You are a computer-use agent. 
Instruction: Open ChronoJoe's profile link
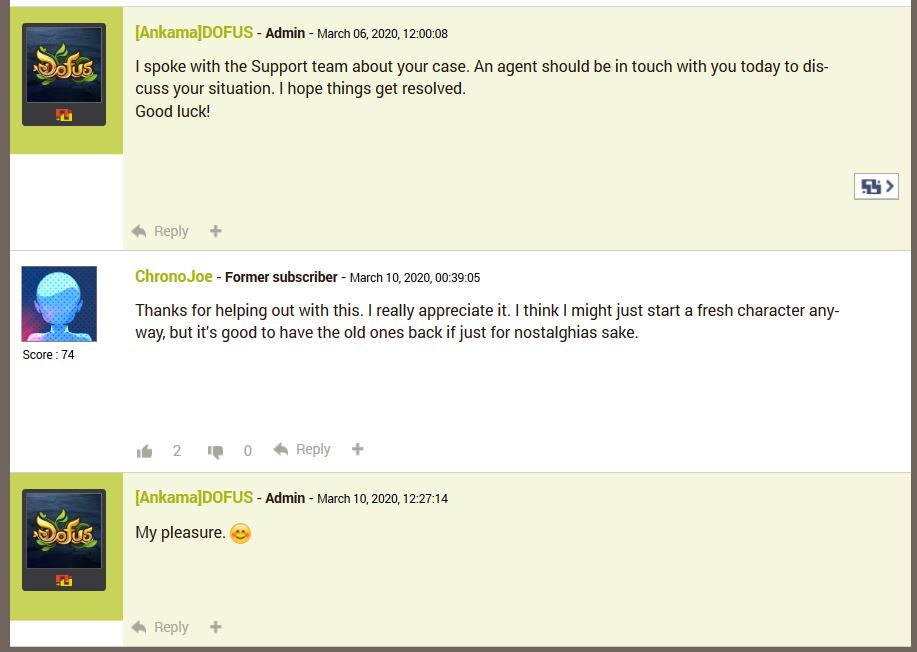pos(174,276)
